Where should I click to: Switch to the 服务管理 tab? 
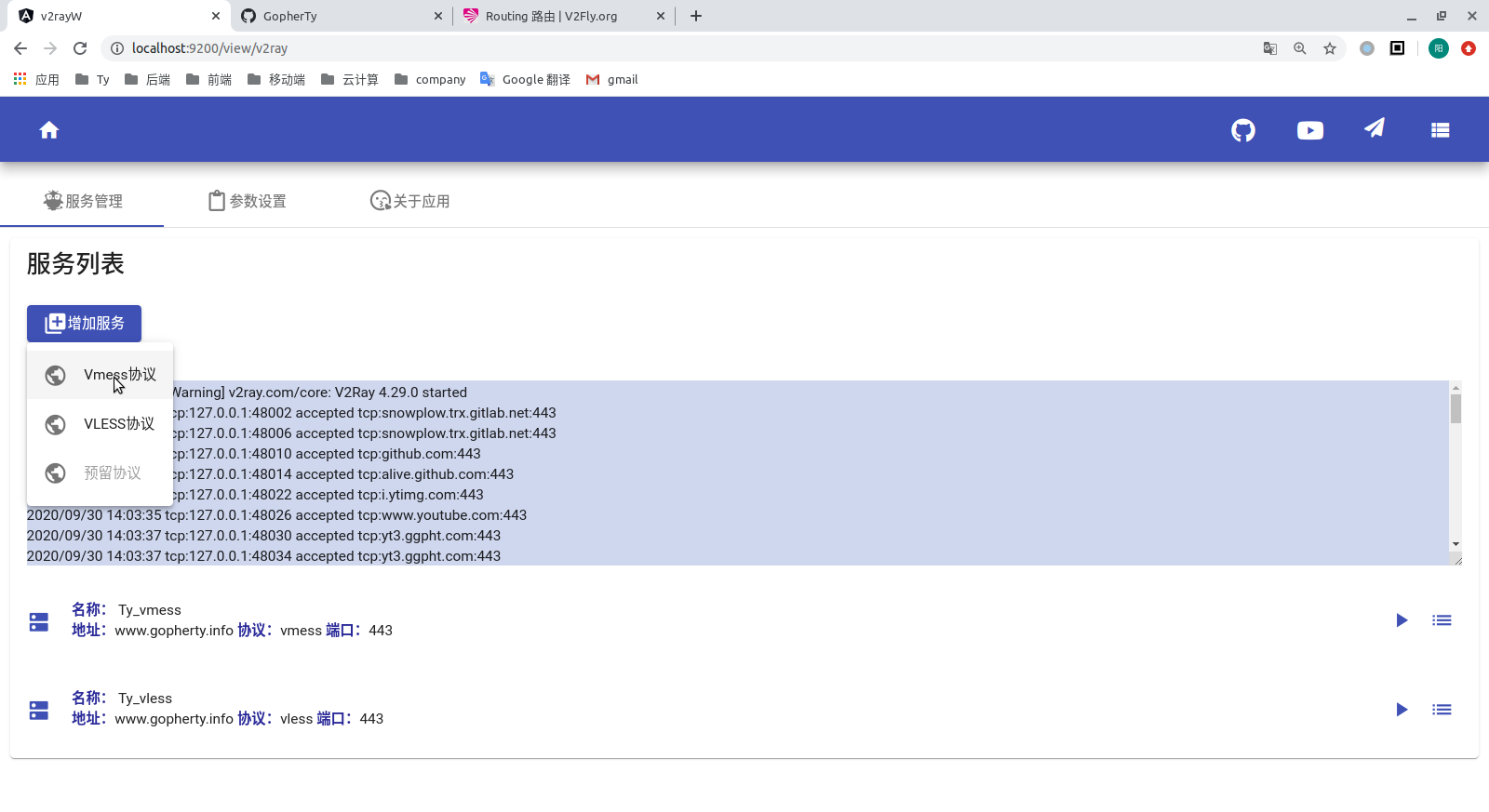point(82,201)
